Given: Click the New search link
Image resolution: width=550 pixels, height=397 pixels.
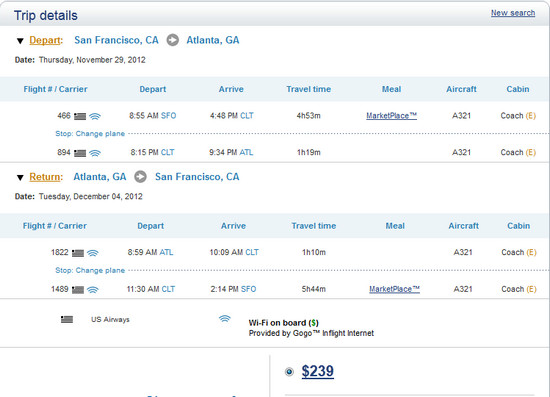Looking at the screenshot, I should (x=513, y=13).
